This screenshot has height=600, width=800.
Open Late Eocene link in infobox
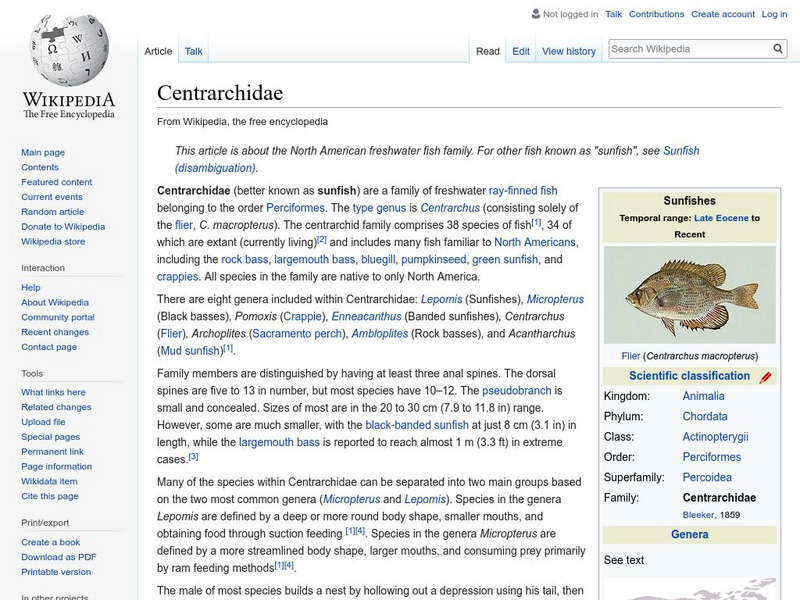(721, 218)
